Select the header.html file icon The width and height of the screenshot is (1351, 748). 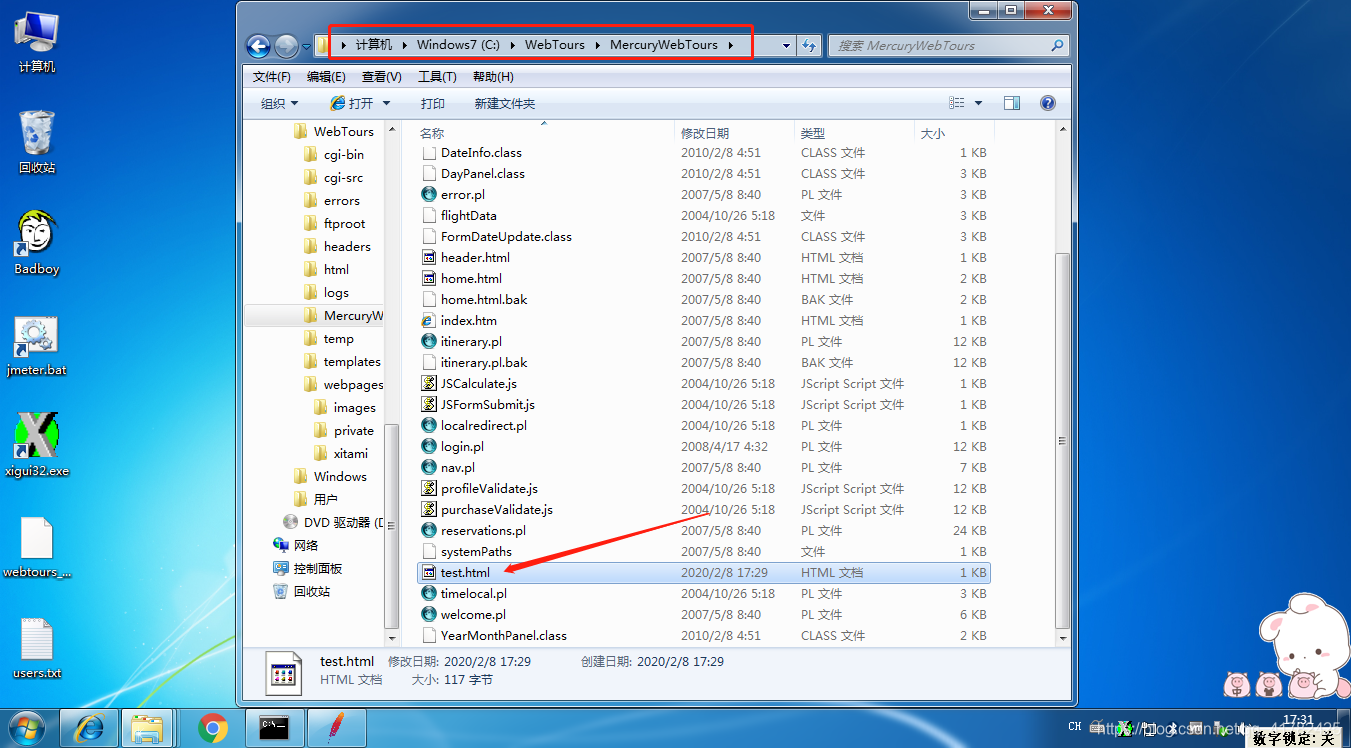[429, 257]
